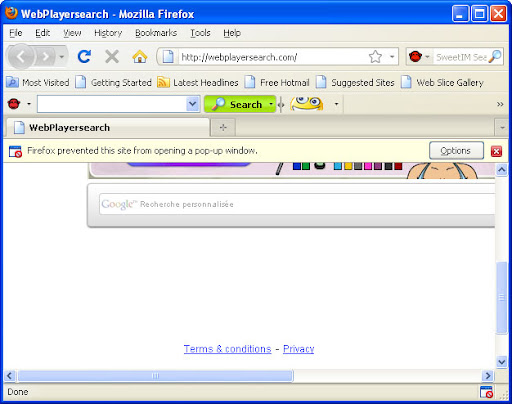The height and width of the screenshot is (404, 512).
Task: Open new tab with the plus button
Action: pyautogui.click(x=223, y=127)
